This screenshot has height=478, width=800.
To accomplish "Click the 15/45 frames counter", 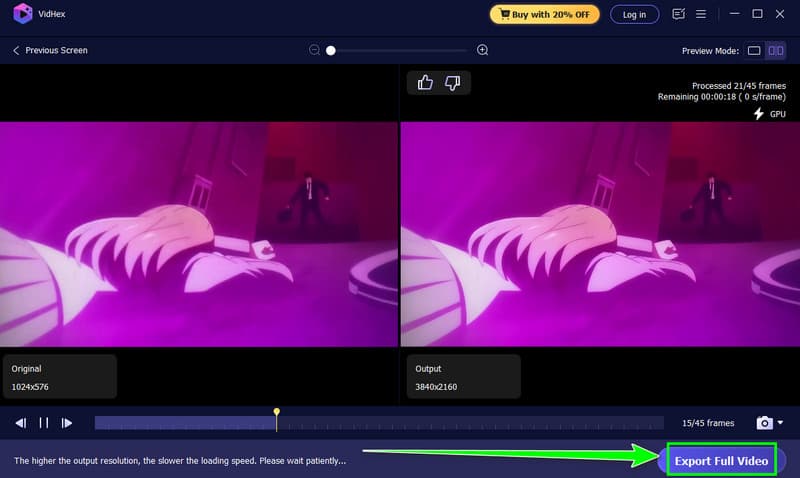I will (x=708, y=423).
